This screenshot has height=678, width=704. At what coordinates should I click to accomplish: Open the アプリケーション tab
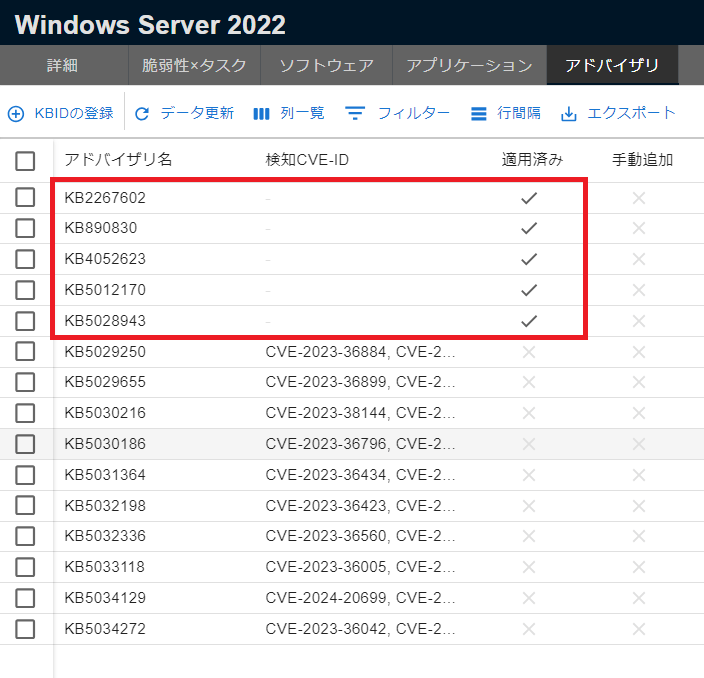(x=470, y=65)
